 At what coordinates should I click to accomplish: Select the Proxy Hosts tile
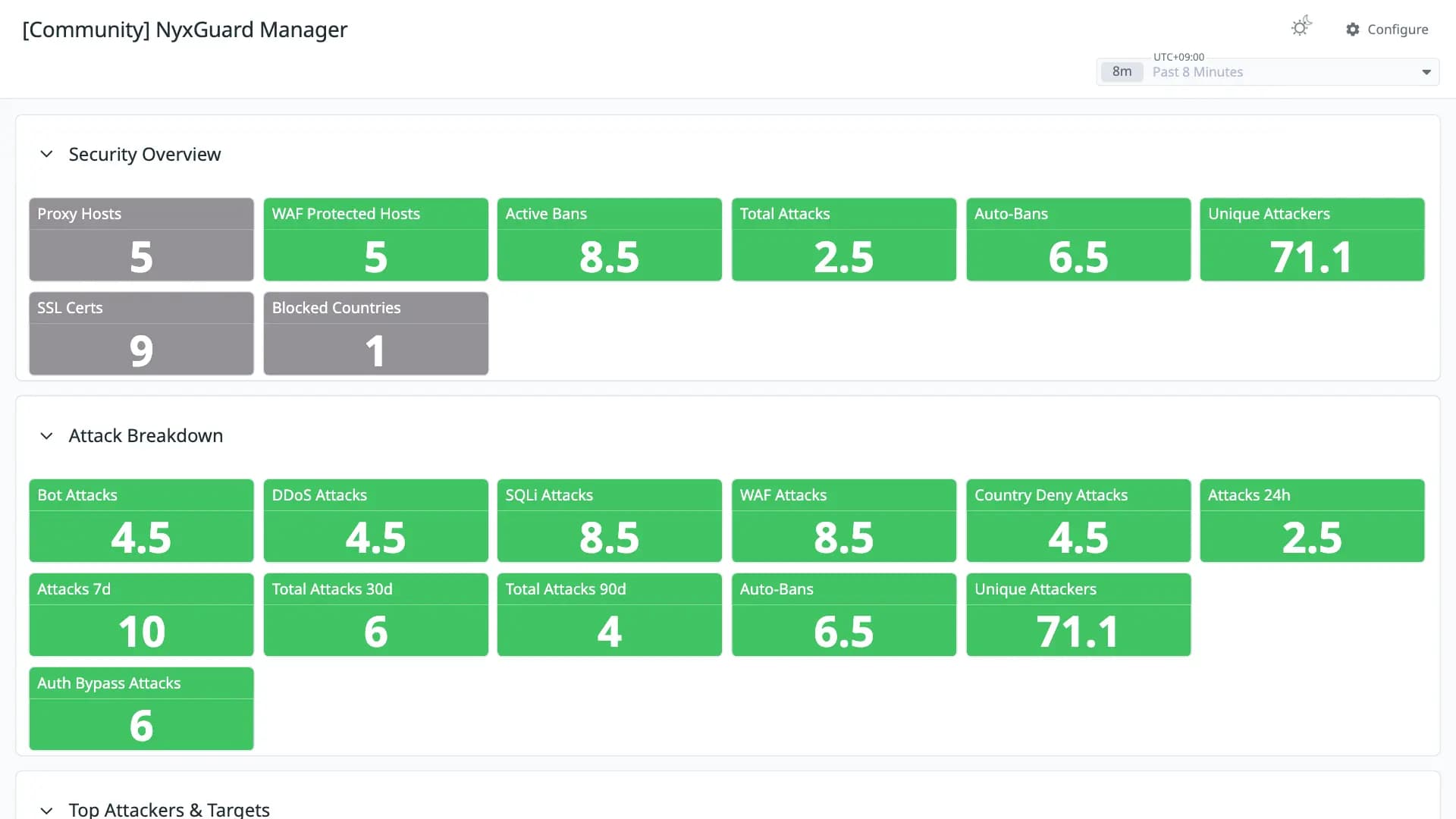point(141,240)
